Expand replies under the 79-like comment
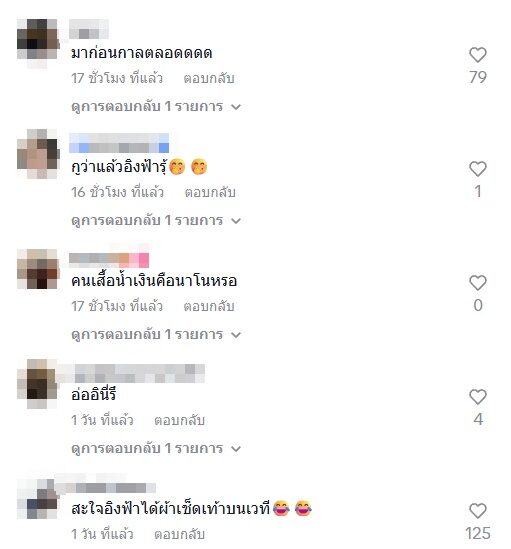This screenshot has width=511, height=549. [156, 106]
